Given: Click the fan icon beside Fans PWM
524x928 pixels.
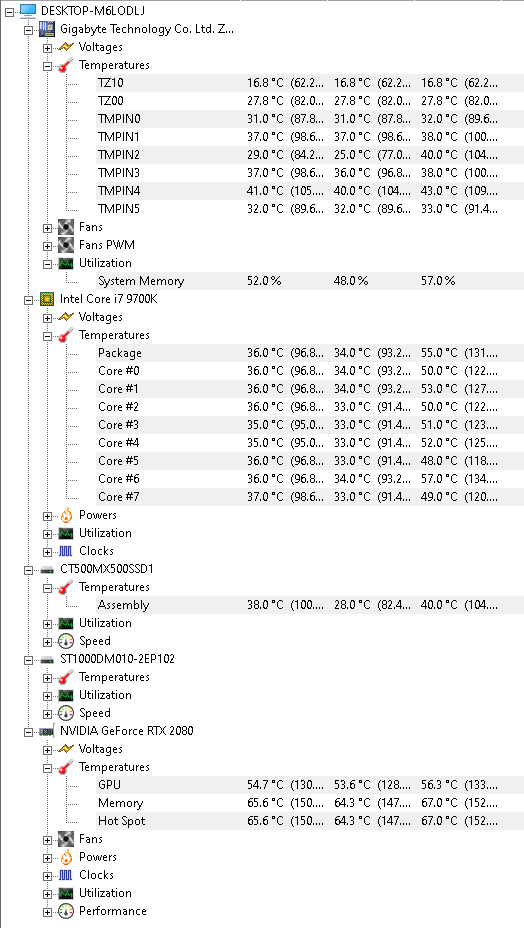Looking at the screenshot, I should [x=66, y=245].
